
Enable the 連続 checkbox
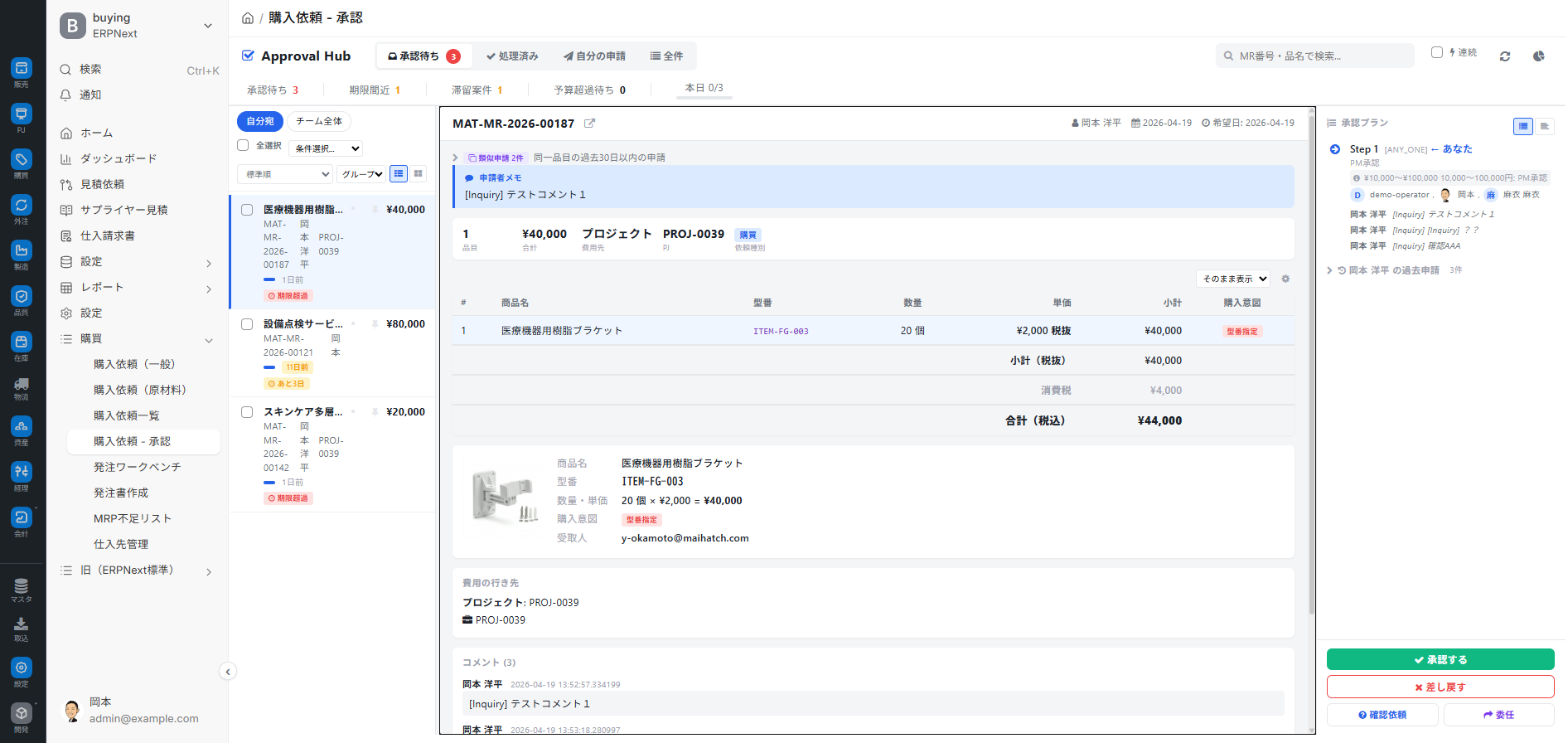(1437, 52)
